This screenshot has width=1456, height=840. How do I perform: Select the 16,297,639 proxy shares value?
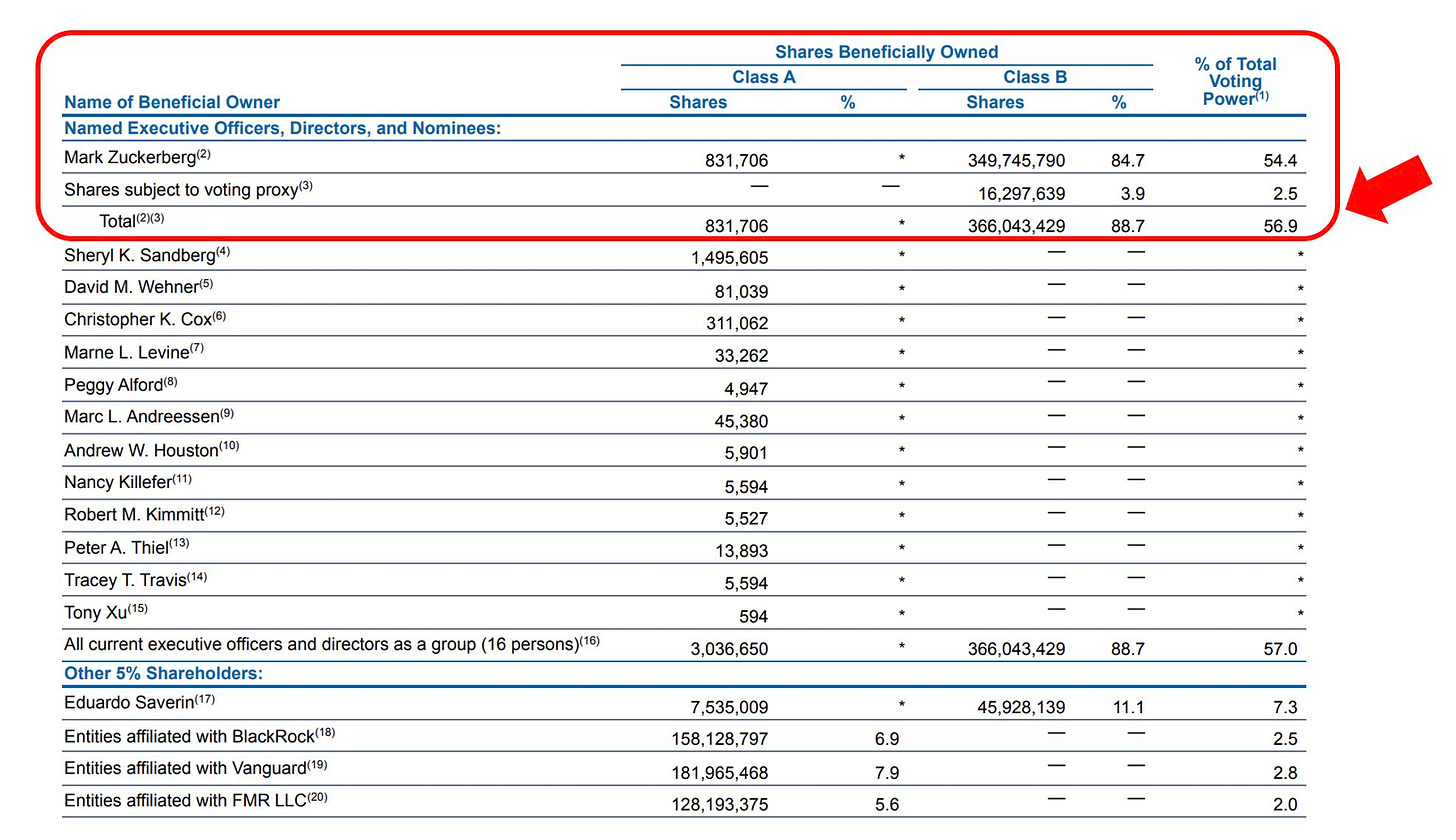click(x=1021, y=194)
